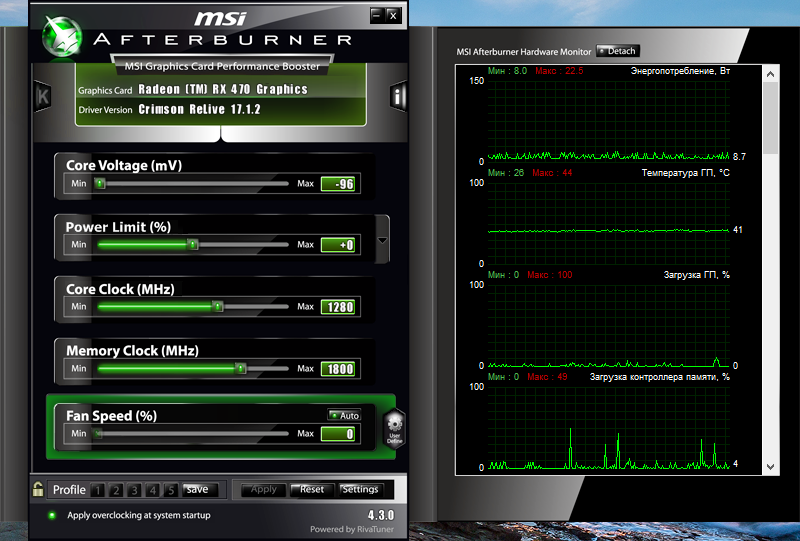800x541 pixels.
Task: Select profile slot 4
Action: click(x=153, y=490)
